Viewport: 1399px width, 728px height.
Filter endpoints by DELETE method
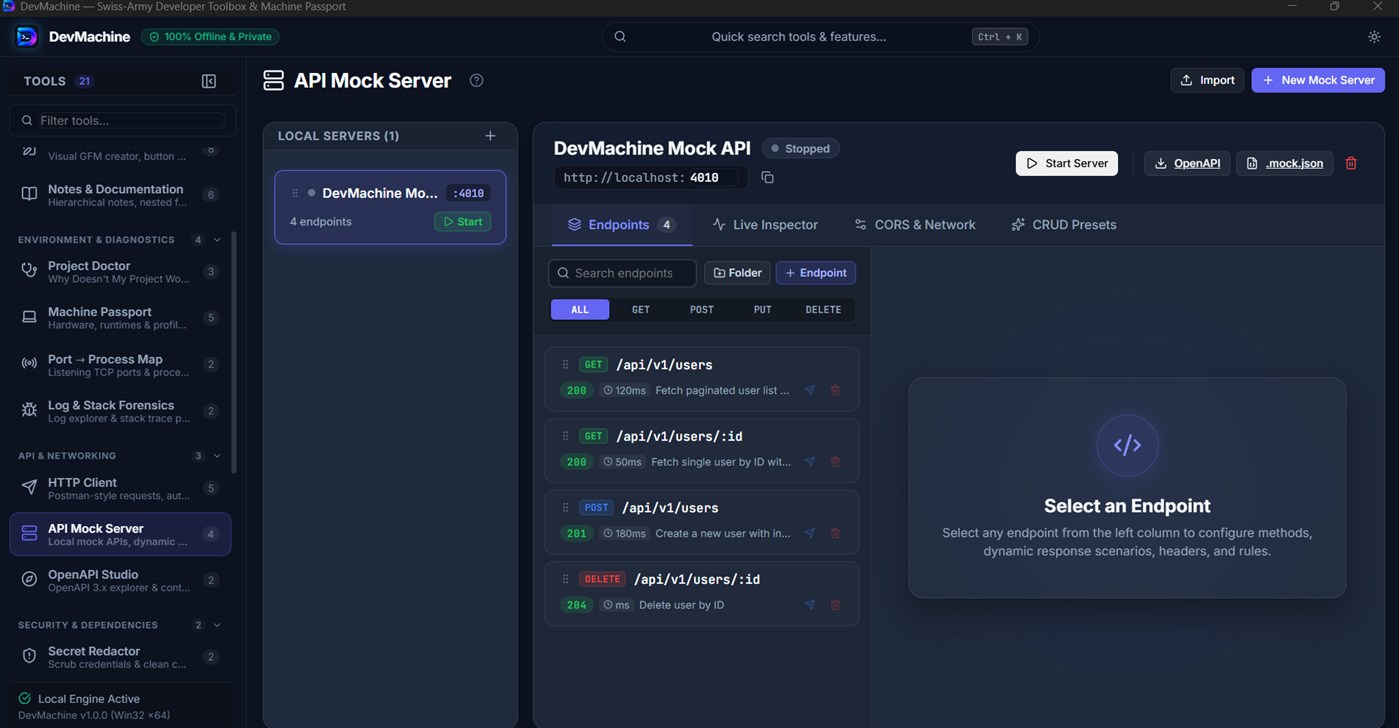pos(823,310)
